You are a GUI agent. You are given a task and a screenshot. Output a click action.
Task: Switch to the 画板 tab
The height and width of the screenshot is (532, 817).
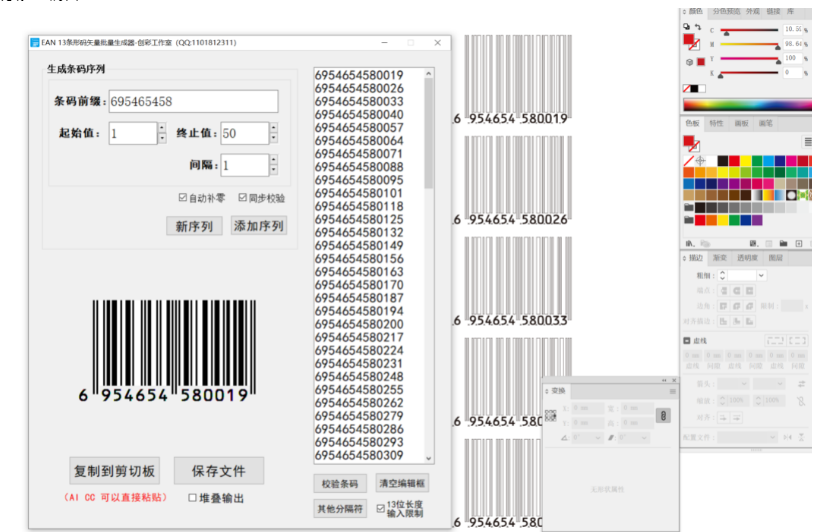click(741, 123)
